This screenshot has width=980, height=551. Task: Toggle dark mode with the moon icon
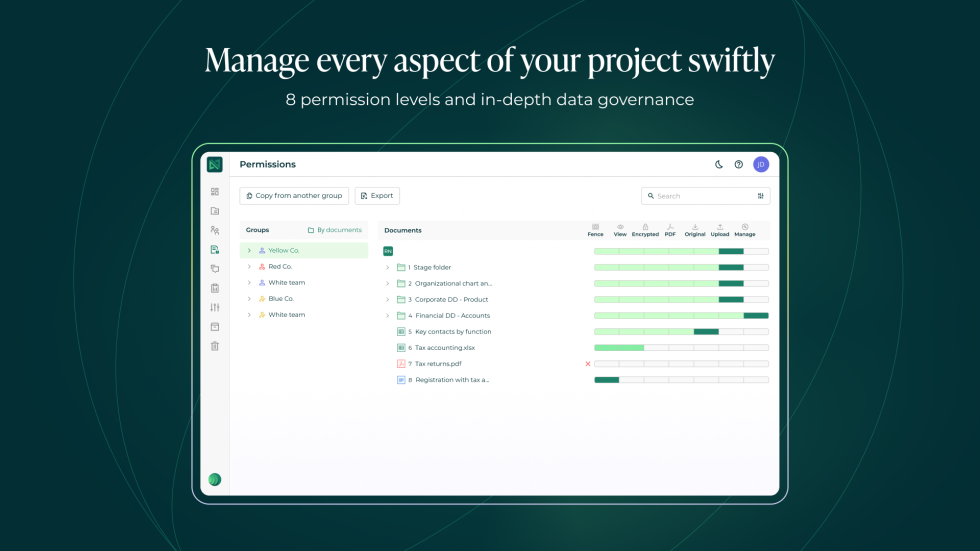(719, 164)
